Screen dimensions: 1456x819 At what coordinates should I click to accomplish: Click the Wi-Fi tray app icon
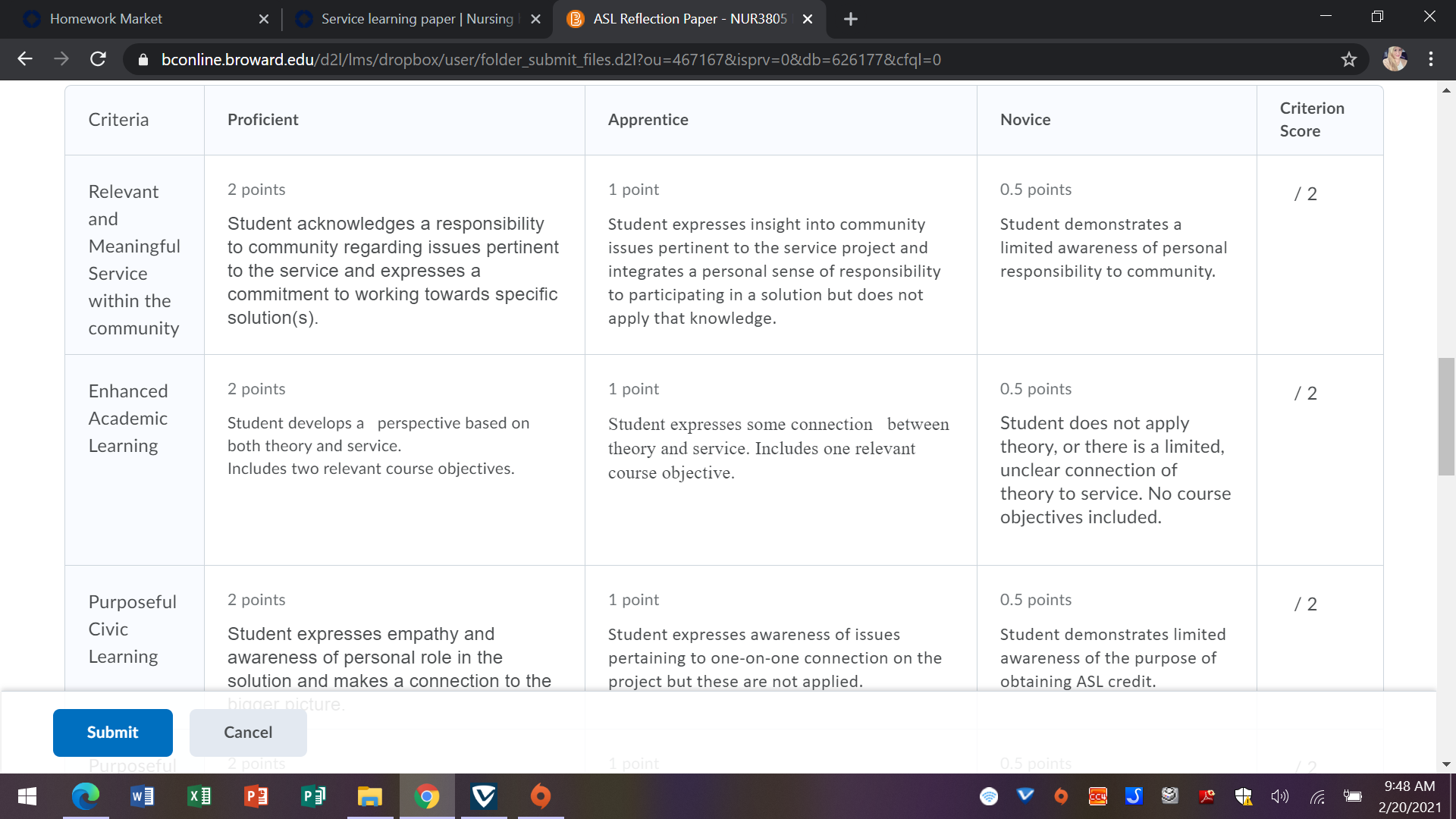(989, 796)
